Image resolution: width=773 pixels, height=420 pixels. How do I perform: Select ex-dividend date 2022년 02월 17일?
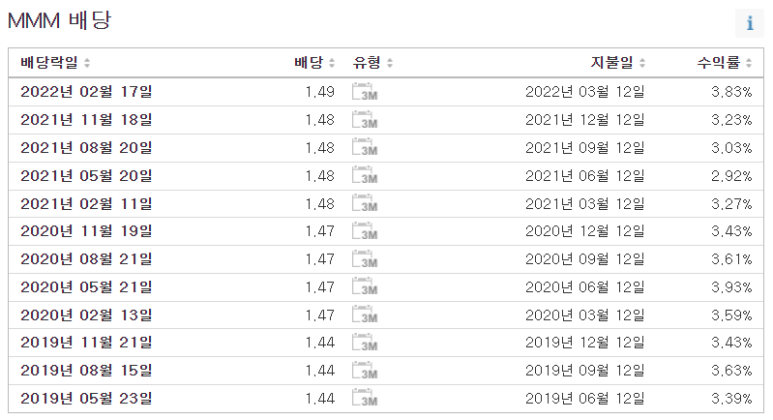[86, 92]
